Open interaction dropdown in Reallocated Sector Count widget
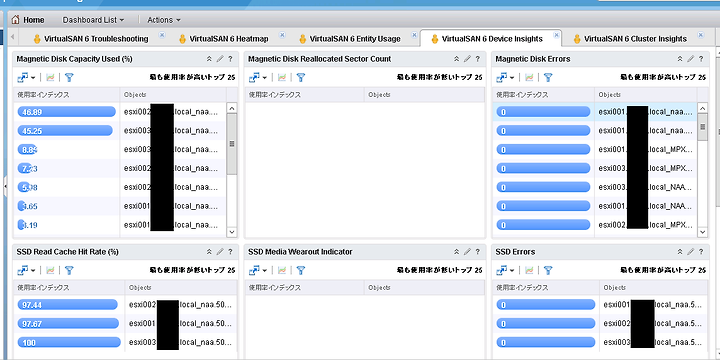 pos(258,77)
